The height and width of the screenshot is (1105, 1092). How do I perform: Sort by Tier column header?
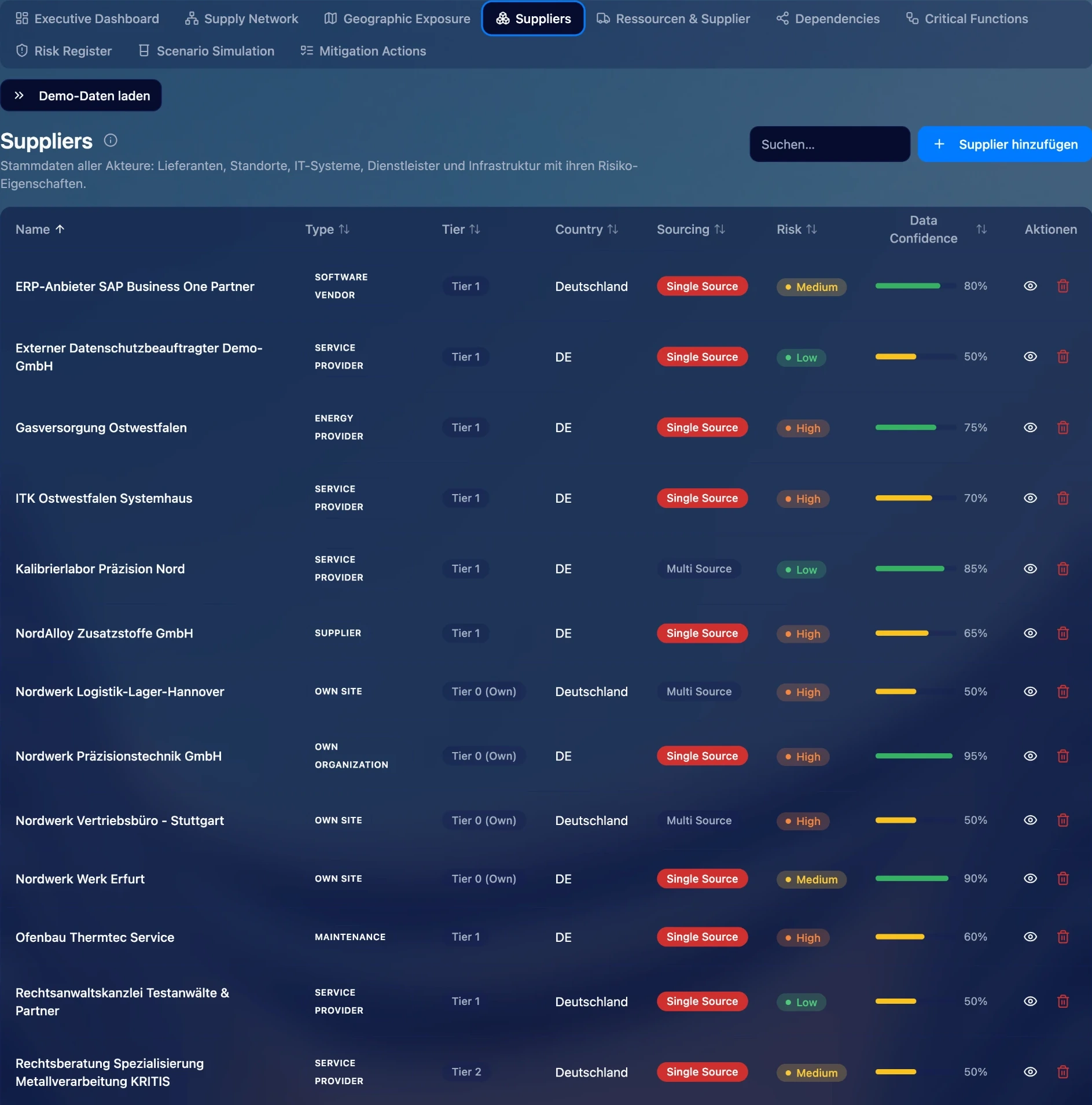pyautogui.click(x=461, y=229)
